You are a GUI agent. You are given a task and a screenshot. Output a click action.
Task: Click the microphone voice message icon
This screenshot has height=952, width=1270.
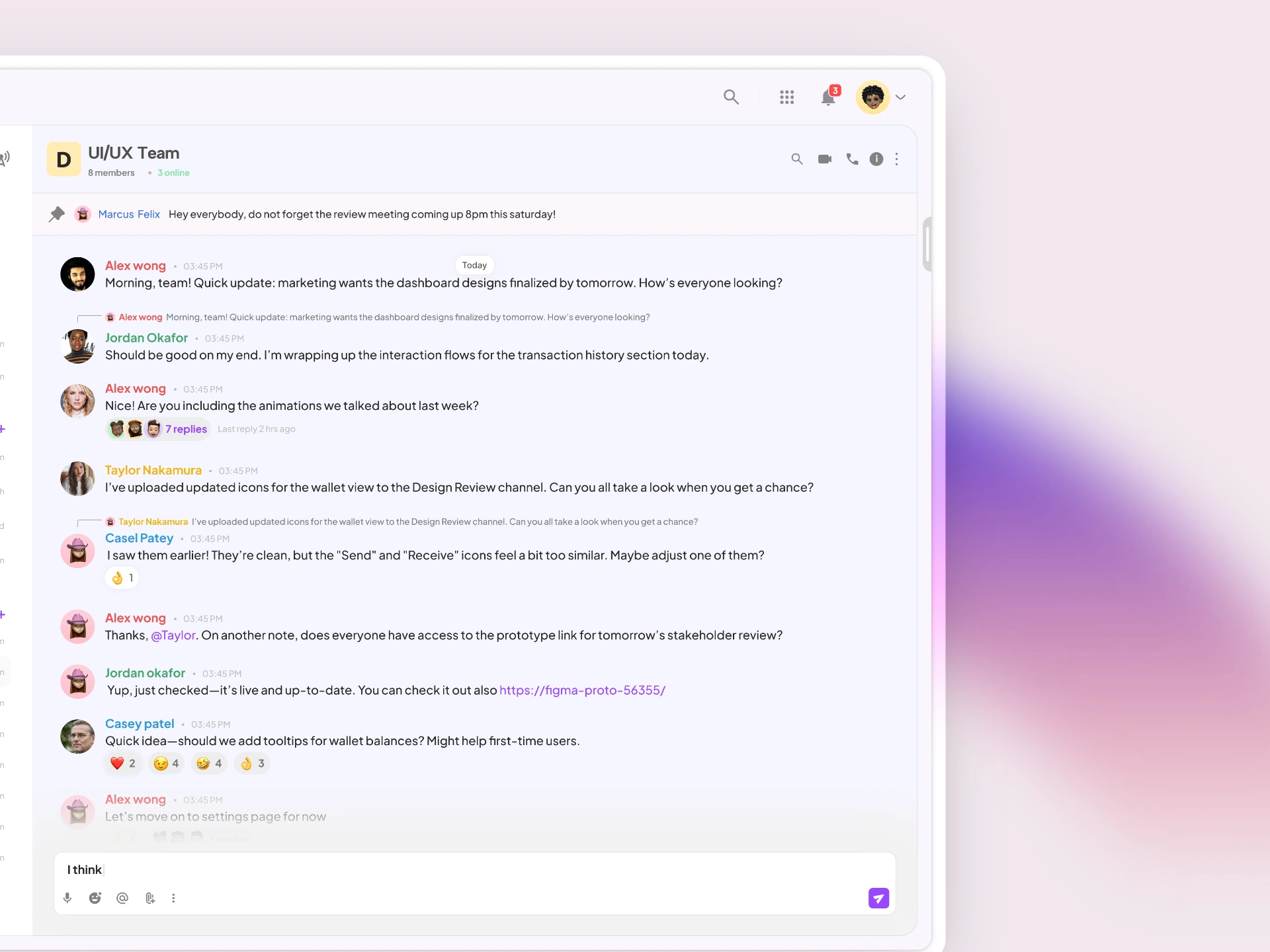[67, 898]
